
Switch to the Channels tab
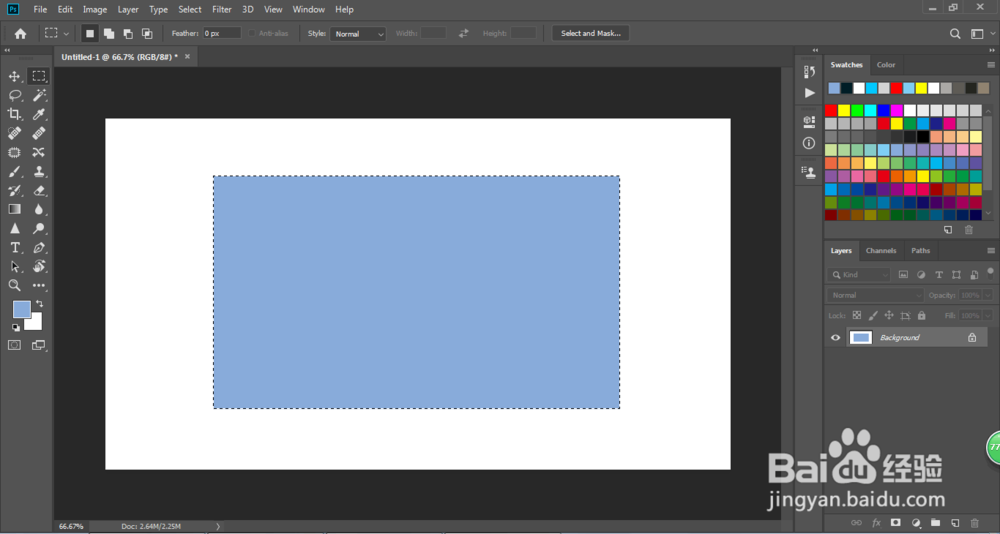881,251
